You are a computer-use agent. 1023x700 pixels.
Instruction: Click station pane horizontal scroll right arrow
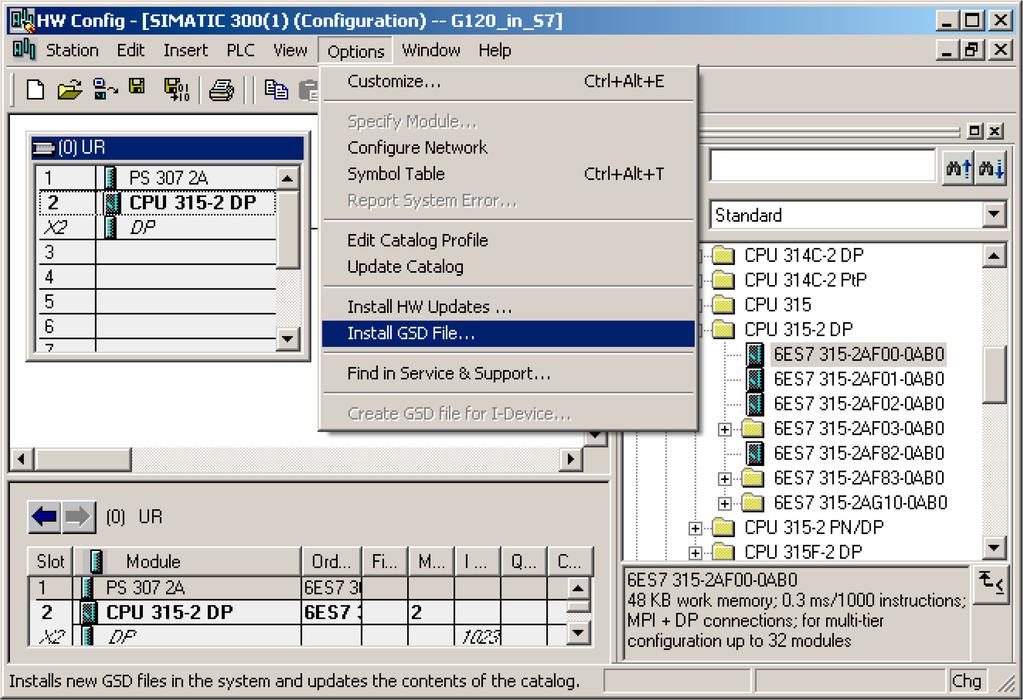pos(571,459)
